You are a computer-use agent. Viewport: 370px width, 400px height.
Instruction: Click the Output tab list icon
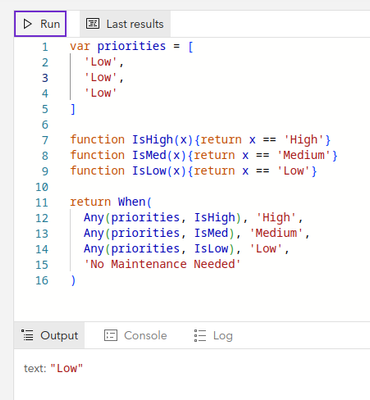(27, 335)
